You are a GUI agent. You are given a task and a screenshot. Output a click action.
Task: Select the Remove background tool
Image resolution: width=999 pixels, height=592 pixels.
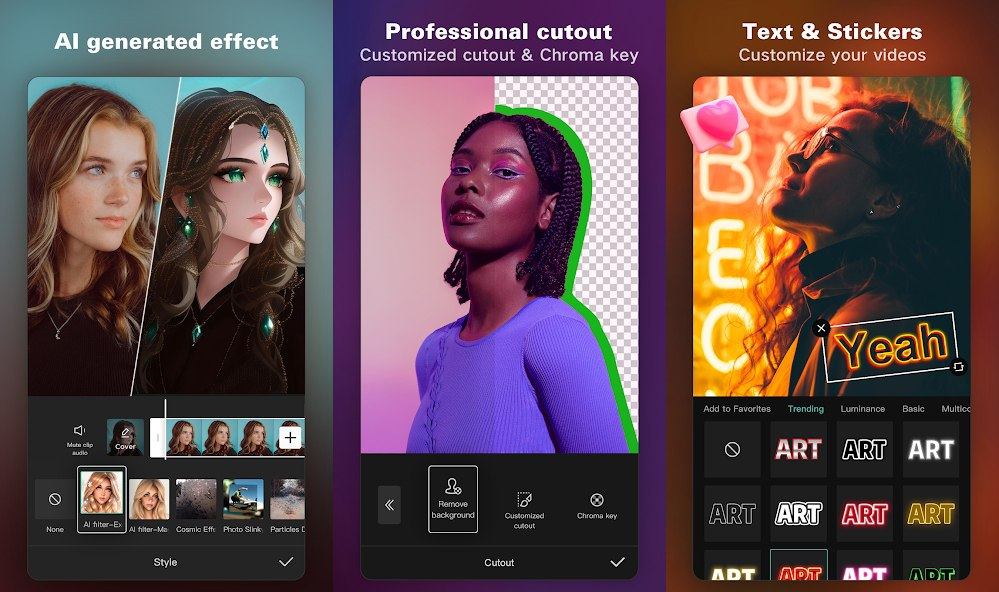(453, 498)
